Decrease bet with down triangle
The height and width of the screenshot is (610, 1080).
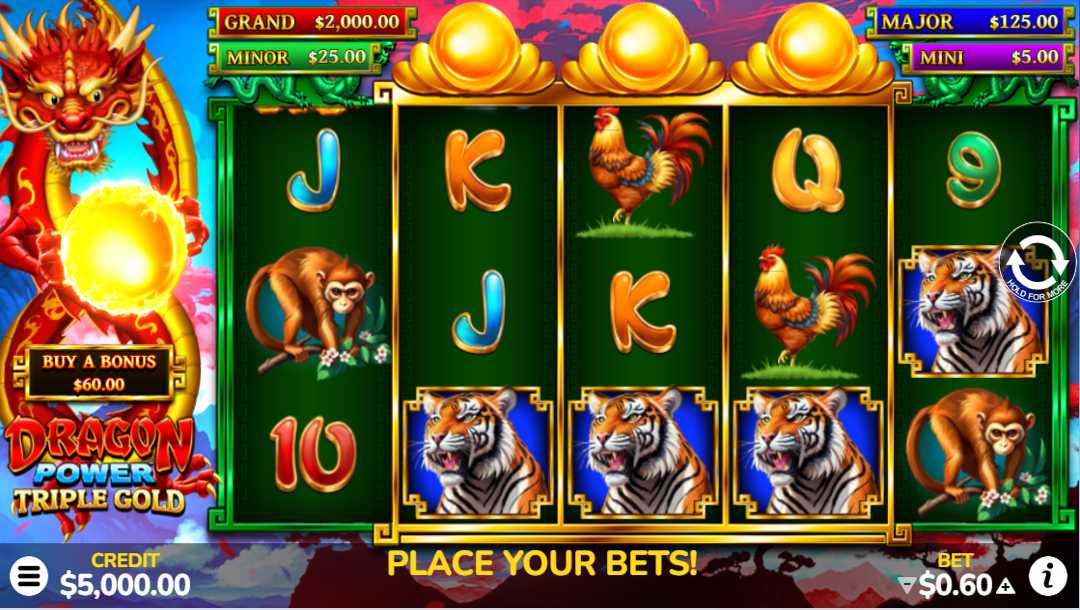coord(908,586)
